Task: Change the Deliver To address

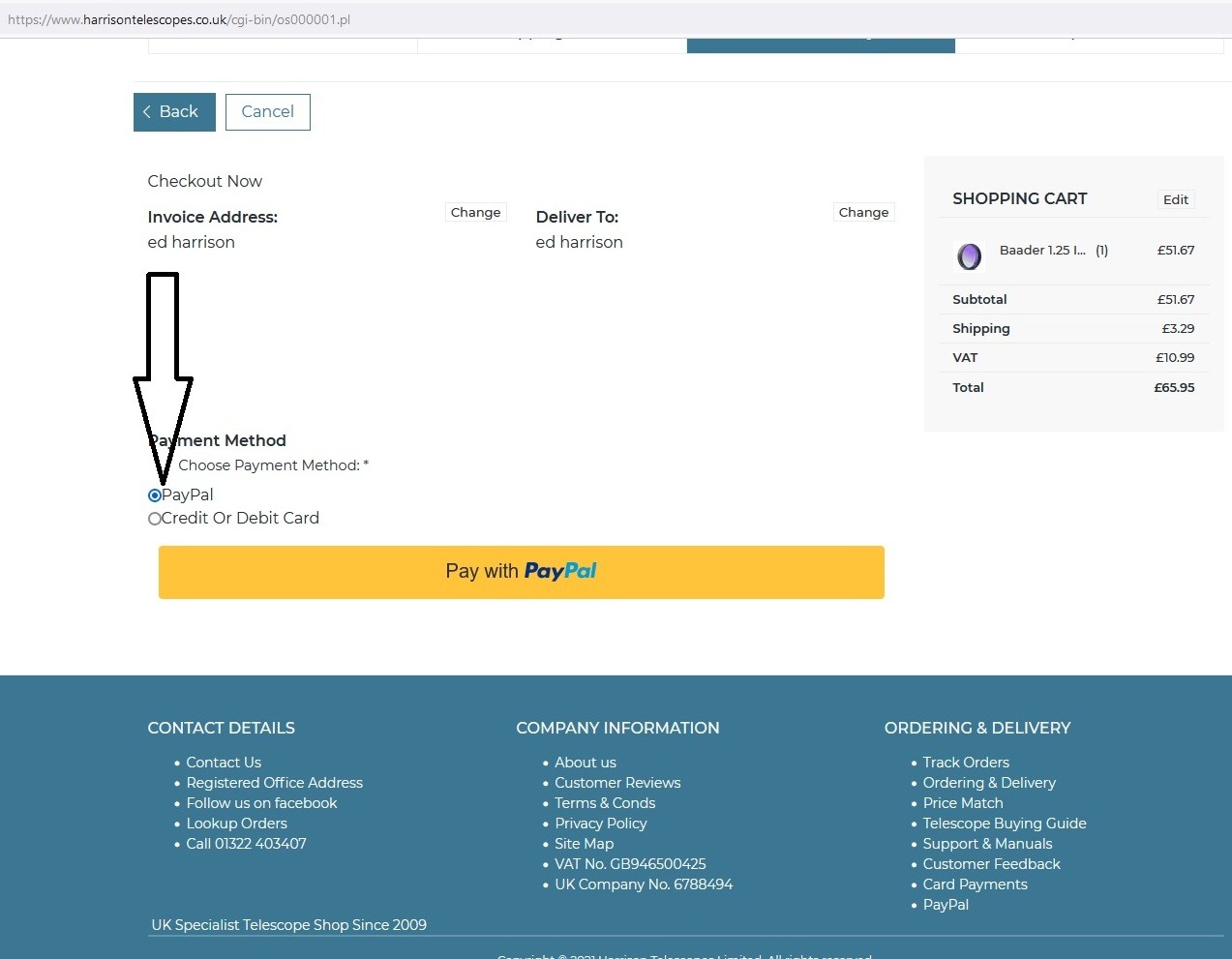Action: point(863,213)
